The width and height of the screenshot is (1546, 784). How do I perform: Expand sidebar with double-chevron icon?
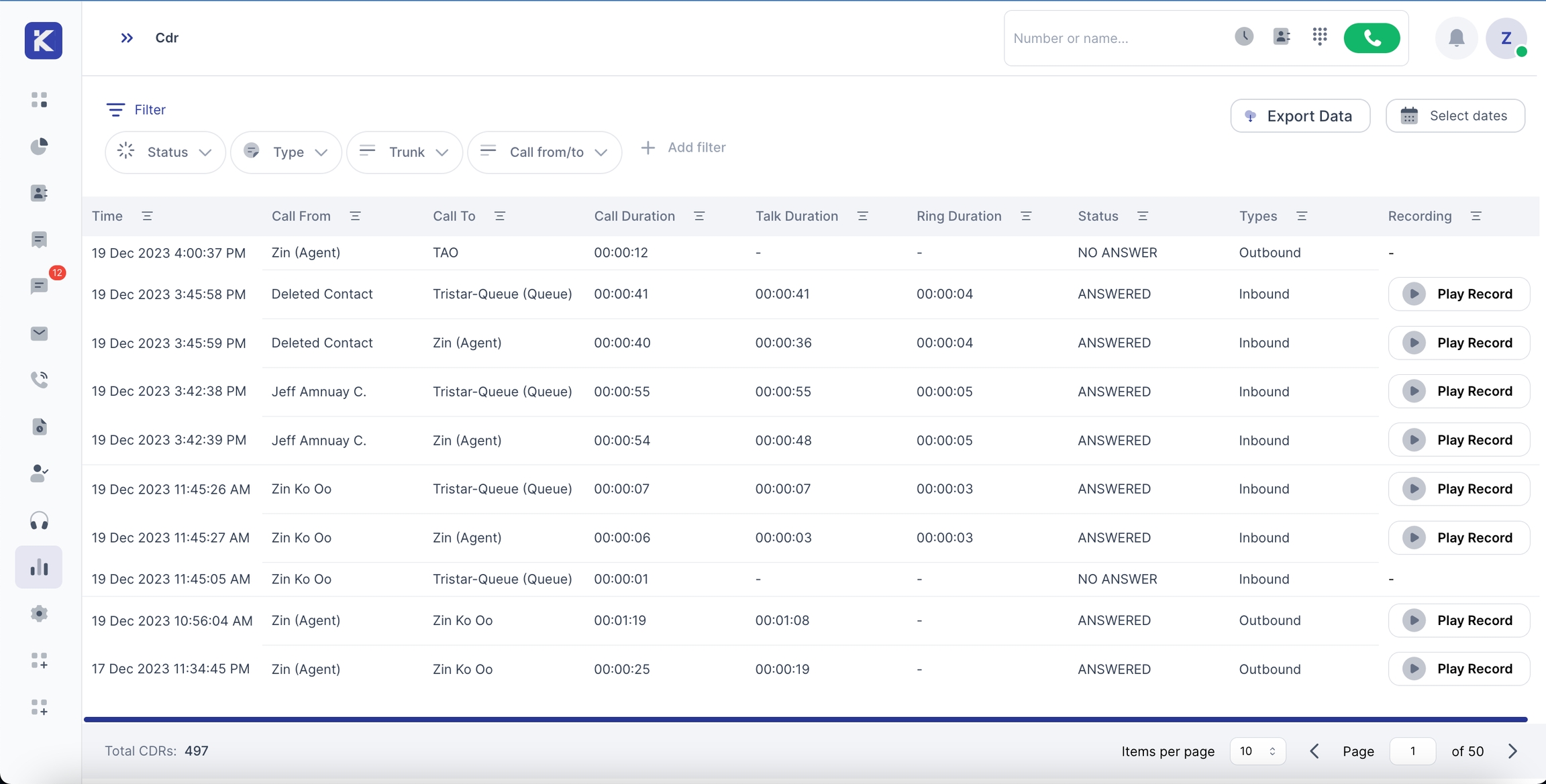pos(127,38)
